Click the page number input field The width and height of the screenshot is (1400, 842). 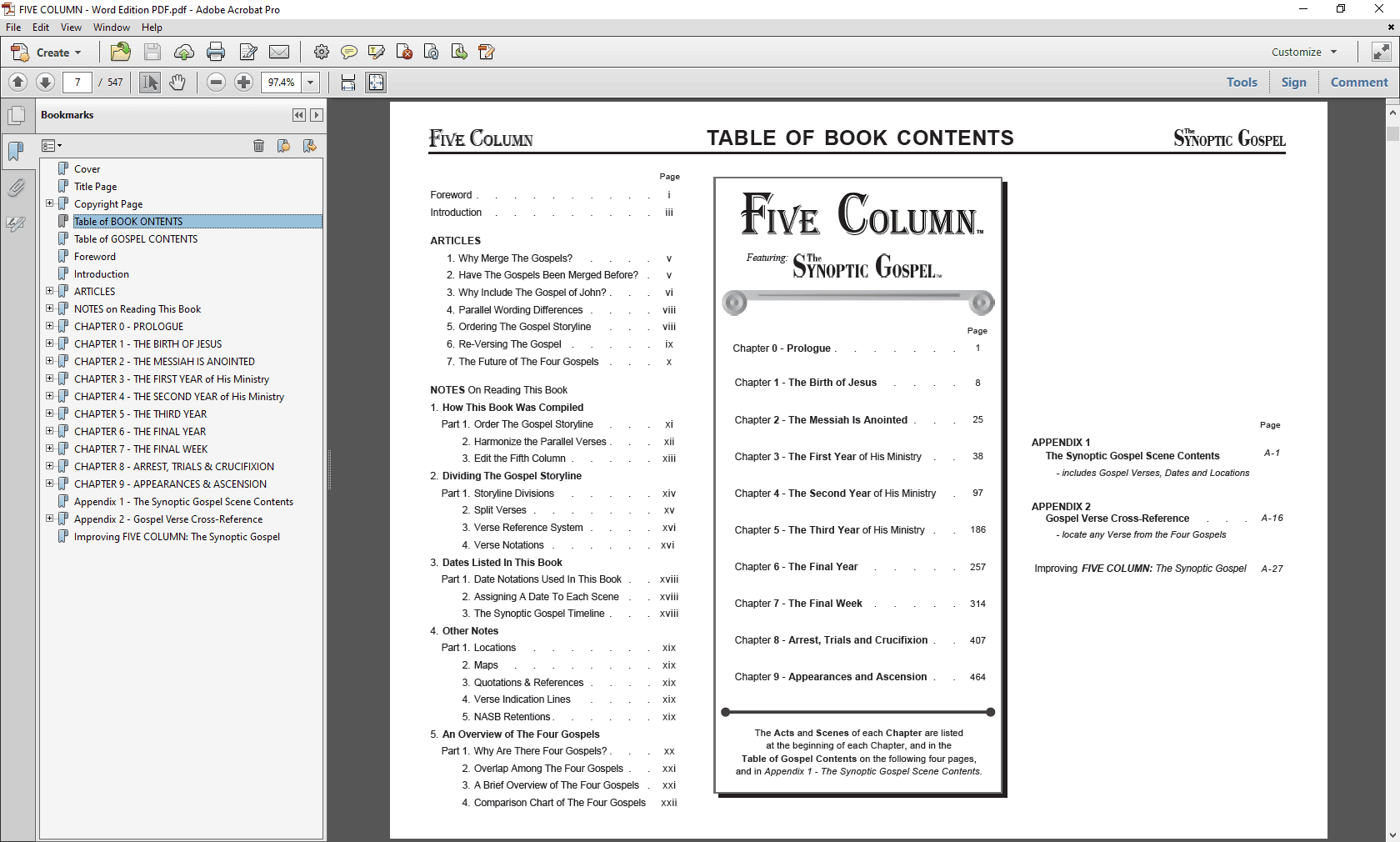click(x=77, y=82)
